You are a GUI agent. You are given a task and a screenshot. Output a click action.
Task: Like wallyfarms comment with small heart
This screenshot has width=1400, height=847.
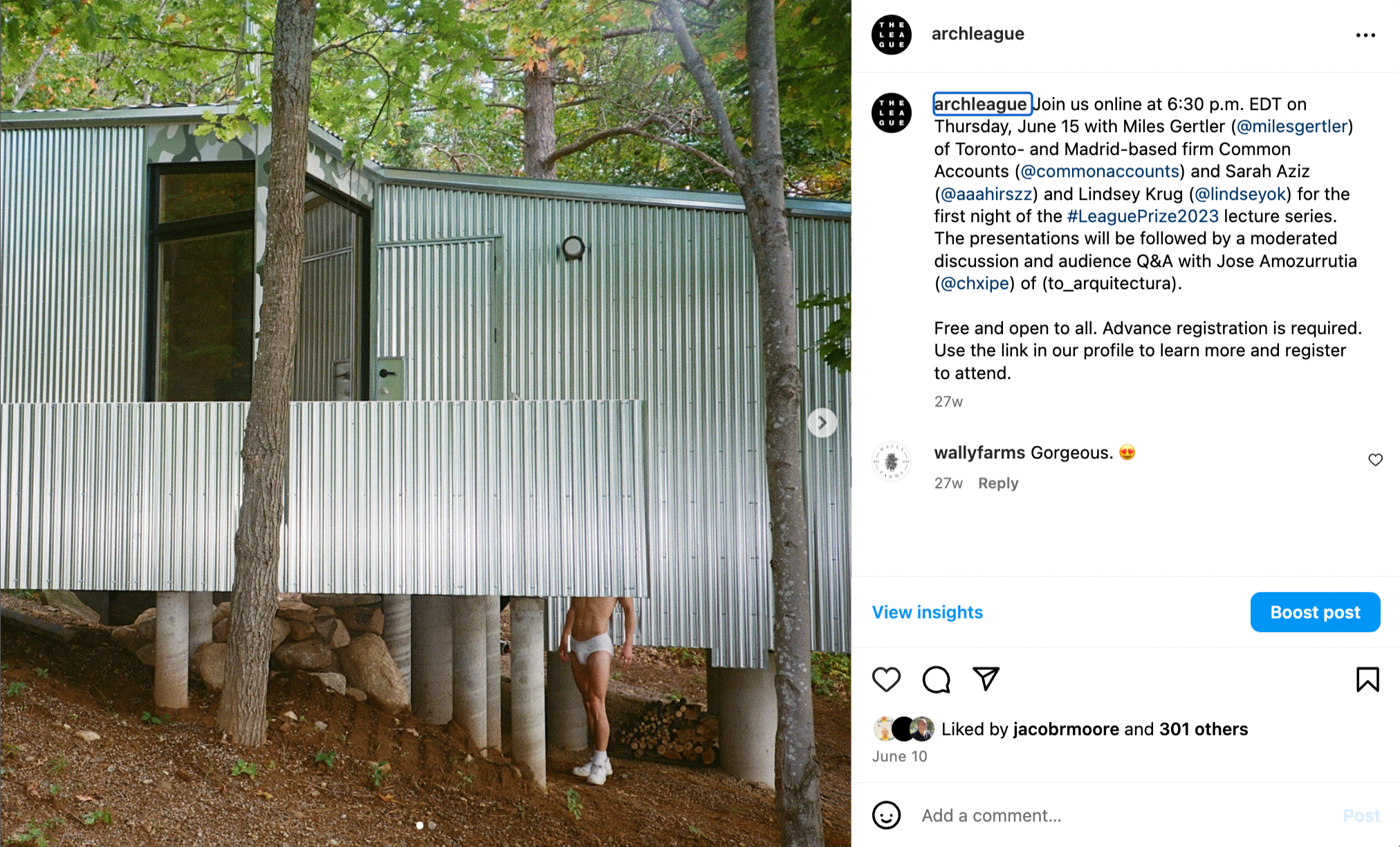click(1375, 460)
